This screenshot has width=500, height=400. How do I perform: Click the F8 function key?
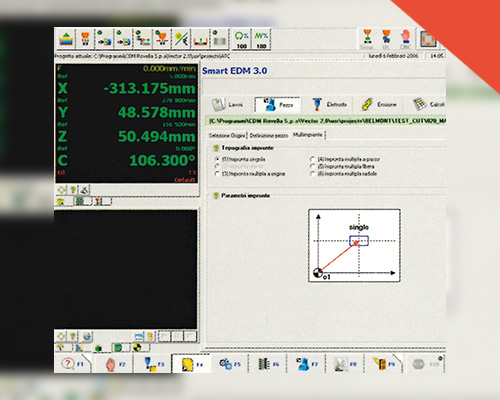pos(346,364)
